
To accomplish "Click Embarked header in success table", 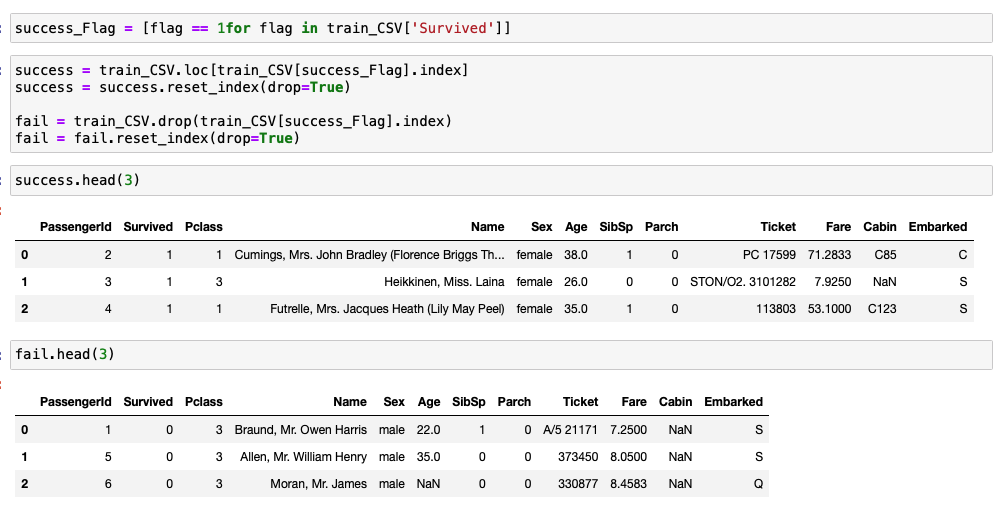I will tap(938, 227).
